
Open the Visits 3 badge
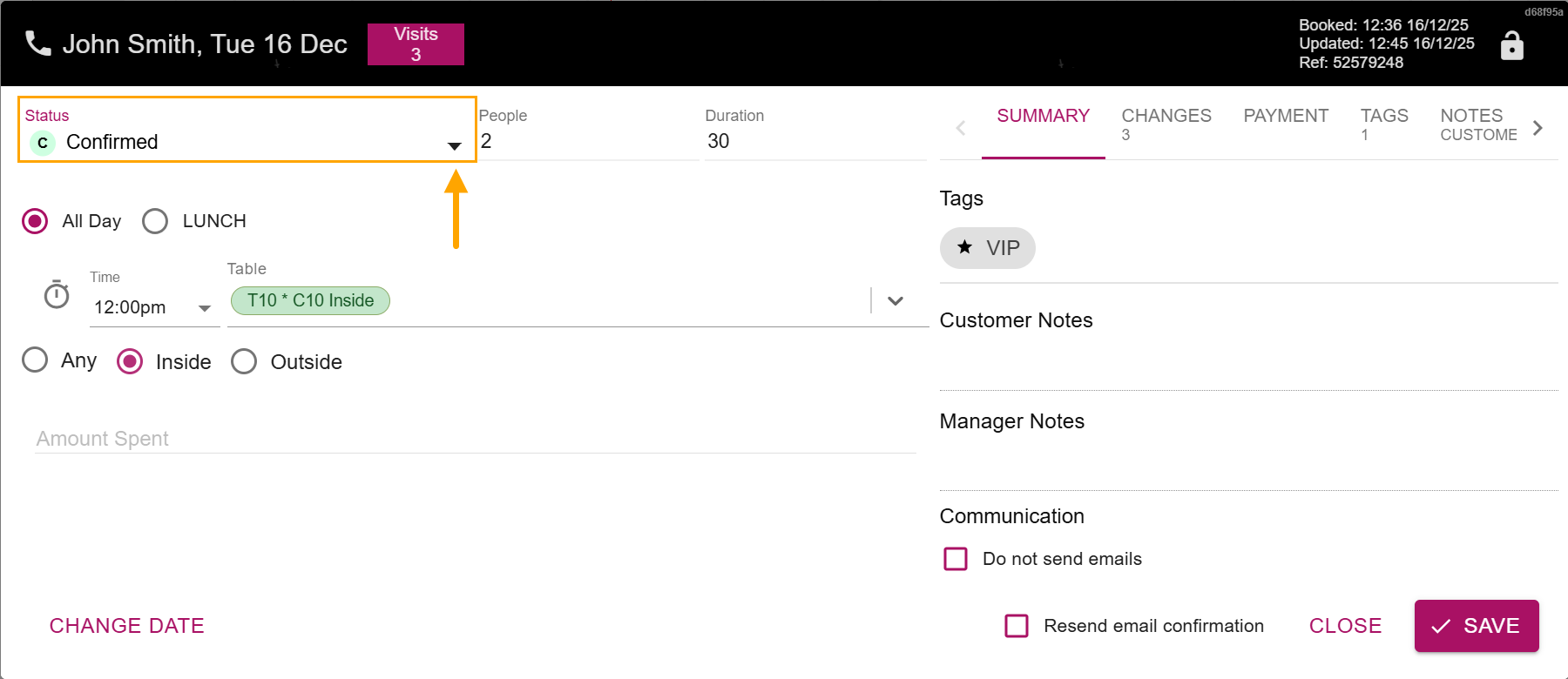coord(416,44)
